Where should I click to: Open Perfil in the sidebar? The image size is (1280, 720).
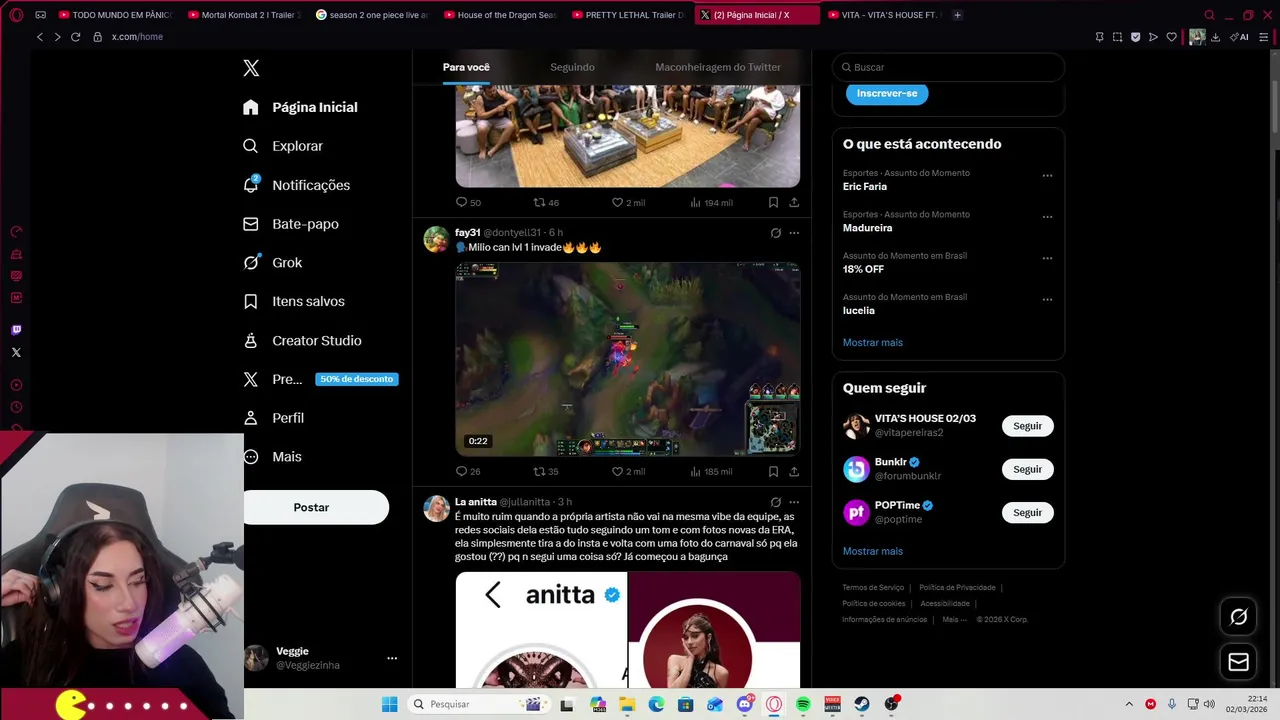[x=273, y=418]
